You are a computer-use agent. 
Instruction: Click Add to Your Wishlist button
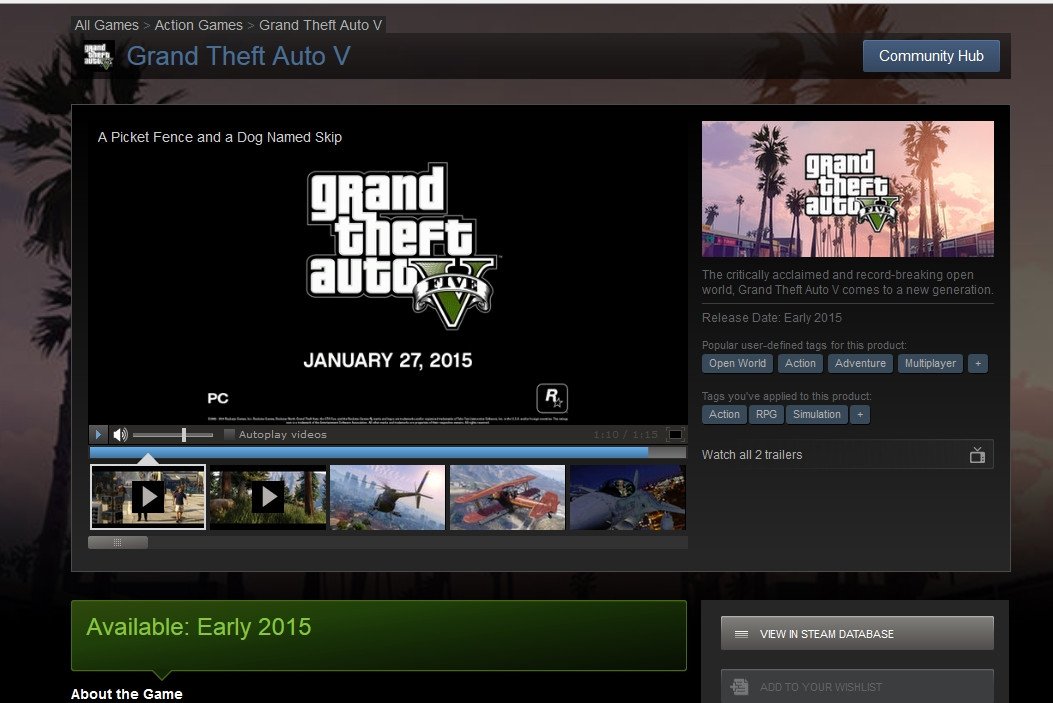click(857, 686)
